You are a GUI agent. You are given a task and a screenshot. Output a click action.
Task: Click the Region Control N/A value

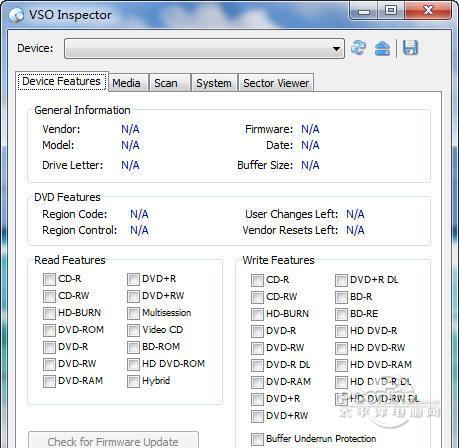click(x=139, y=230)
